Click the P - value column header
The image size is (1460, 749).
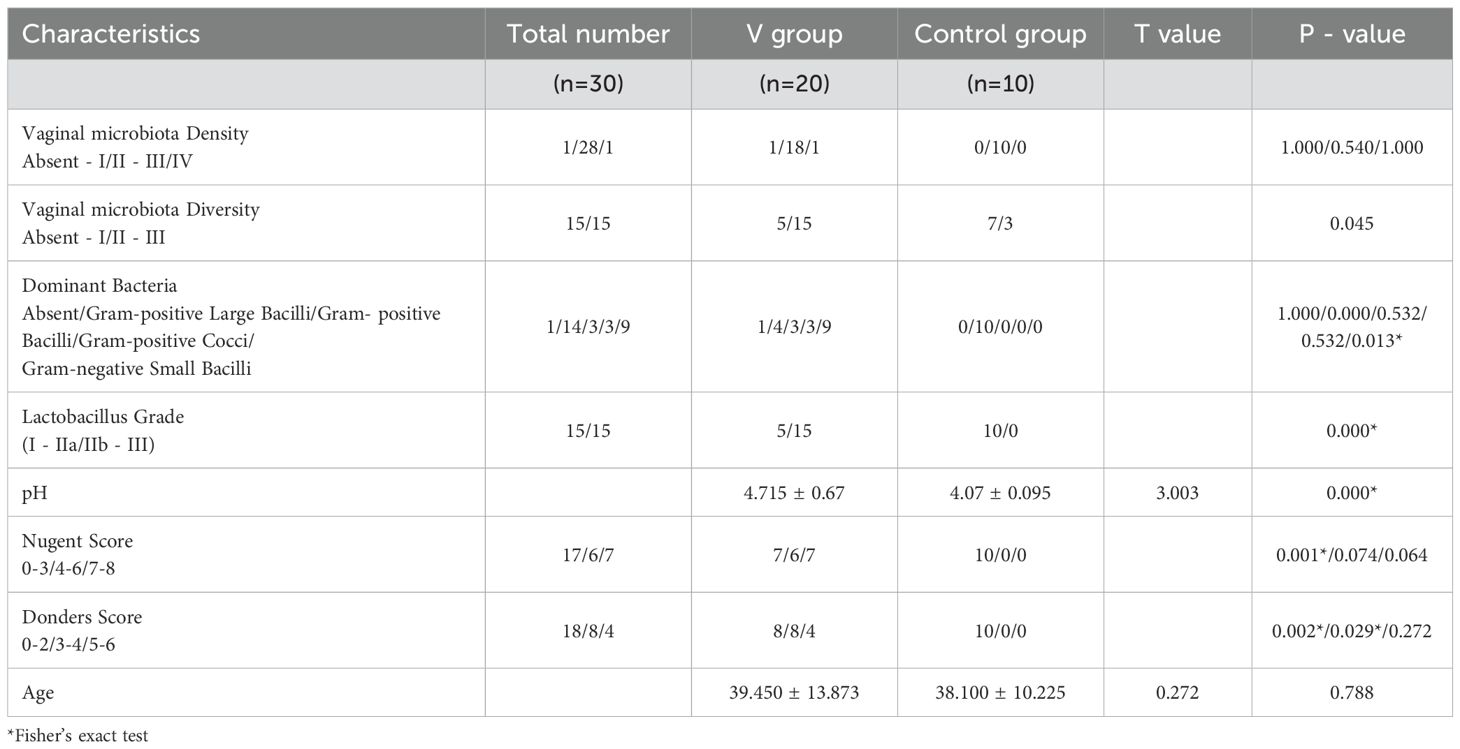coord(1351,34)
